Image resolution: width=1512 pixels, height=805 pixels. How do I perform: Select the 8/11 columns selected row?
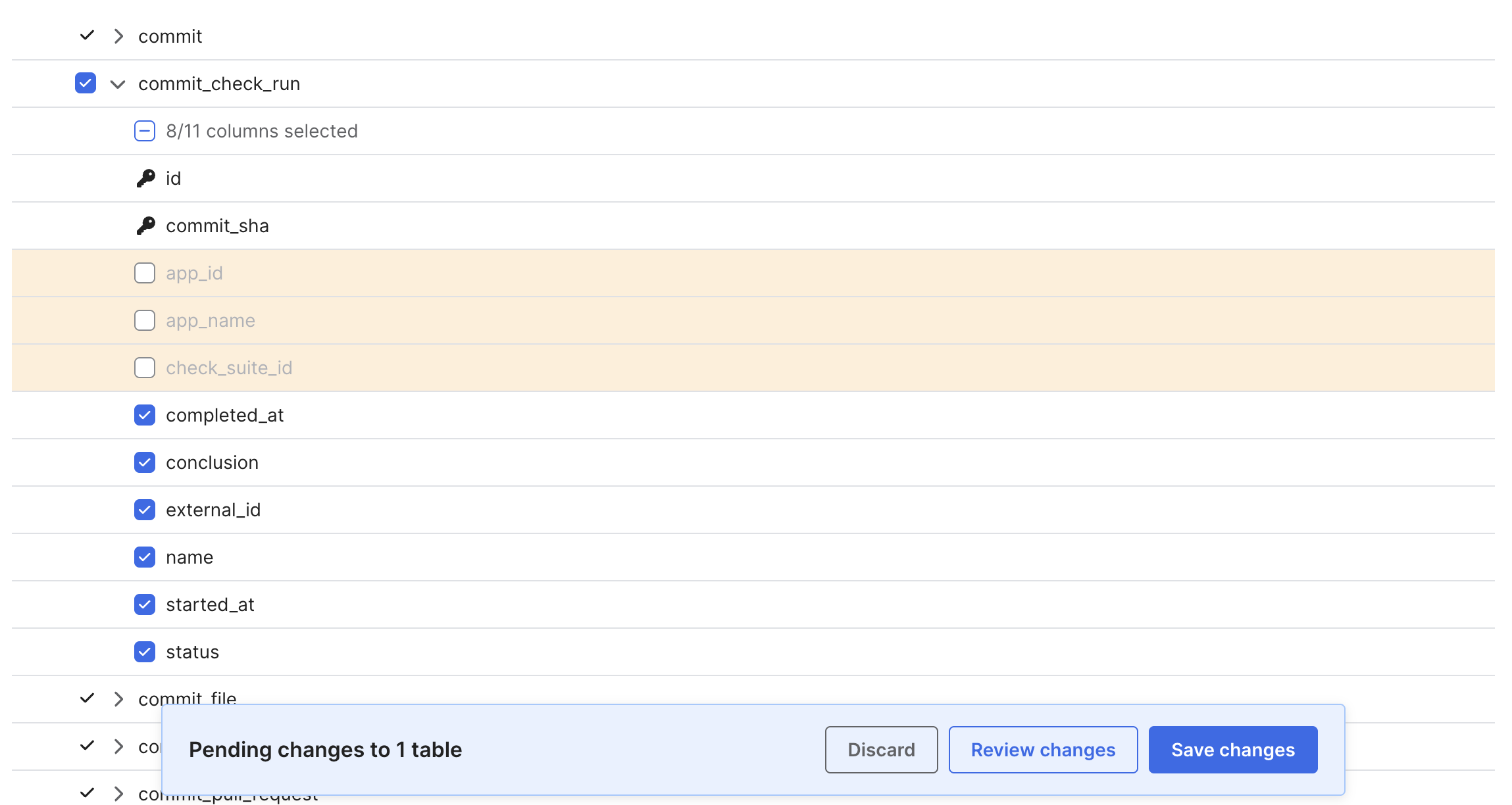click(x=261, y=131)
